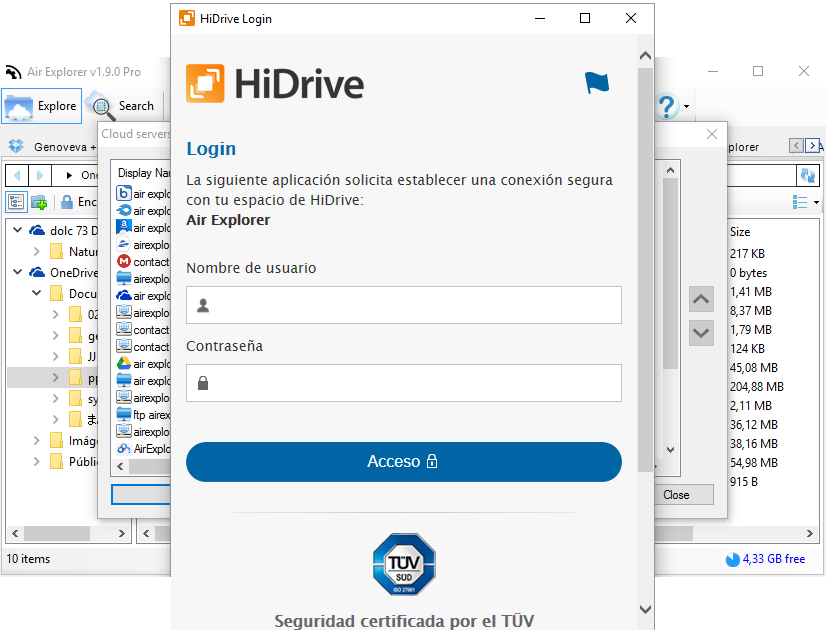
Task: Click the refresh icon in the right pane
Action: pyautogui.click(x=808, y=175)
